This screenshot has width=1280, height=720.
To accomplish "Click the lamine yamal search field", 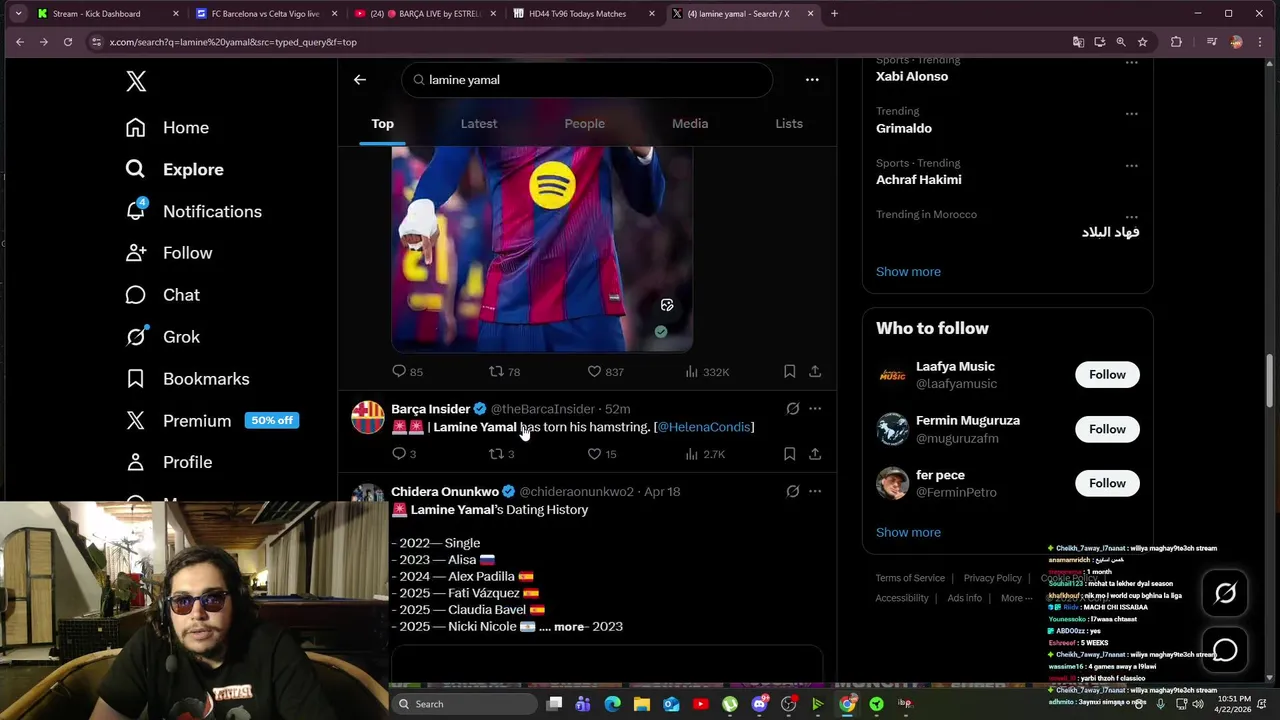I will 587,80.
